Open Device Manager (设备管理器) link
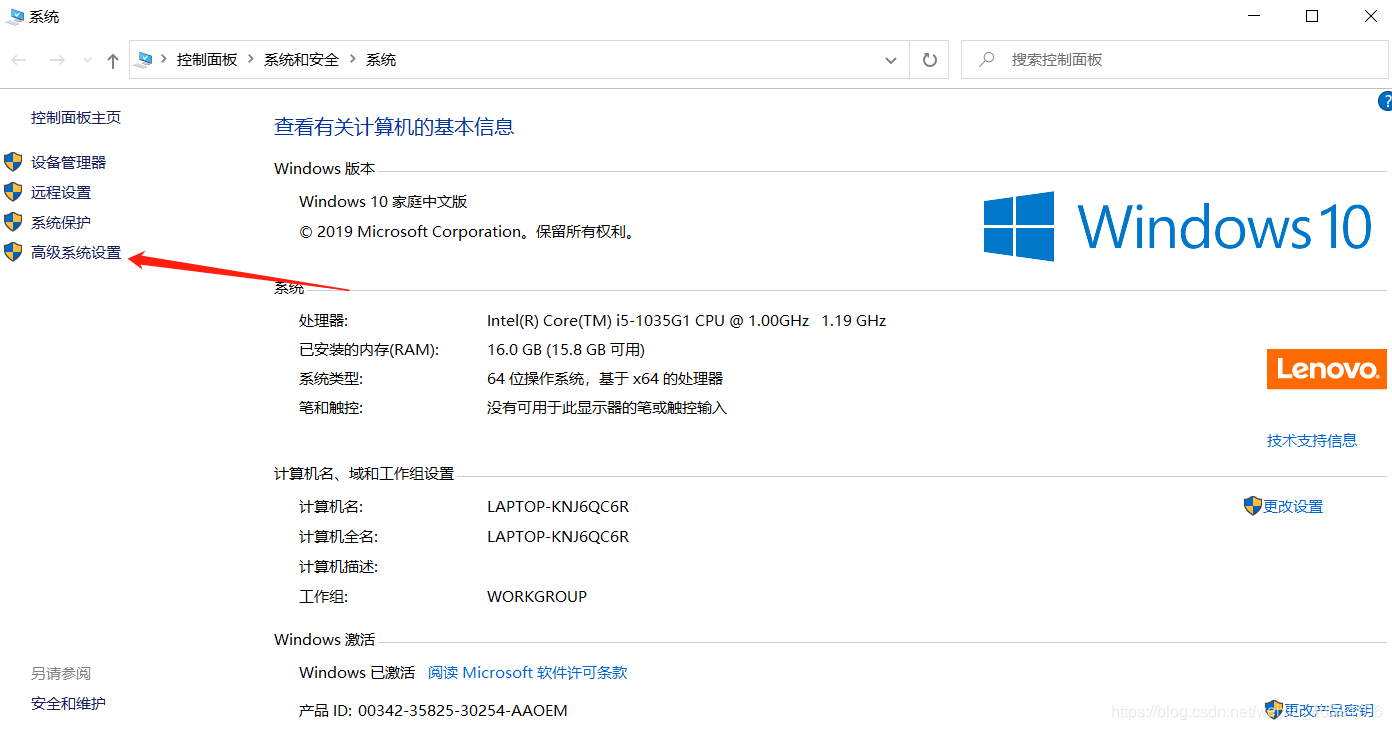The image size is (1392, 730). coord(68,162)
